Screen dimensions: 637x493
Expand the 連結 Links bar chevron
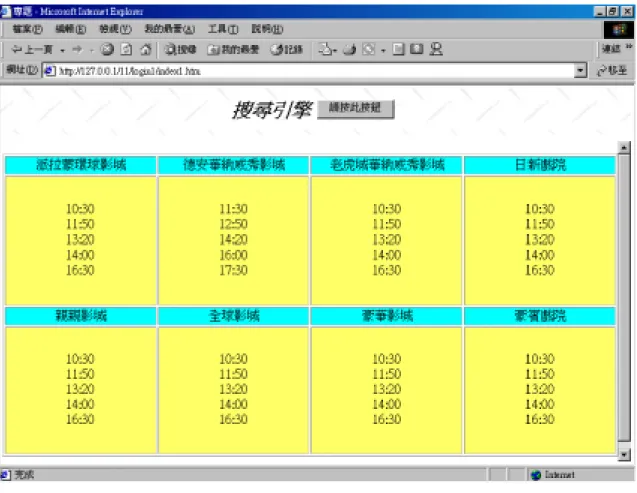(x=628, y=47)
